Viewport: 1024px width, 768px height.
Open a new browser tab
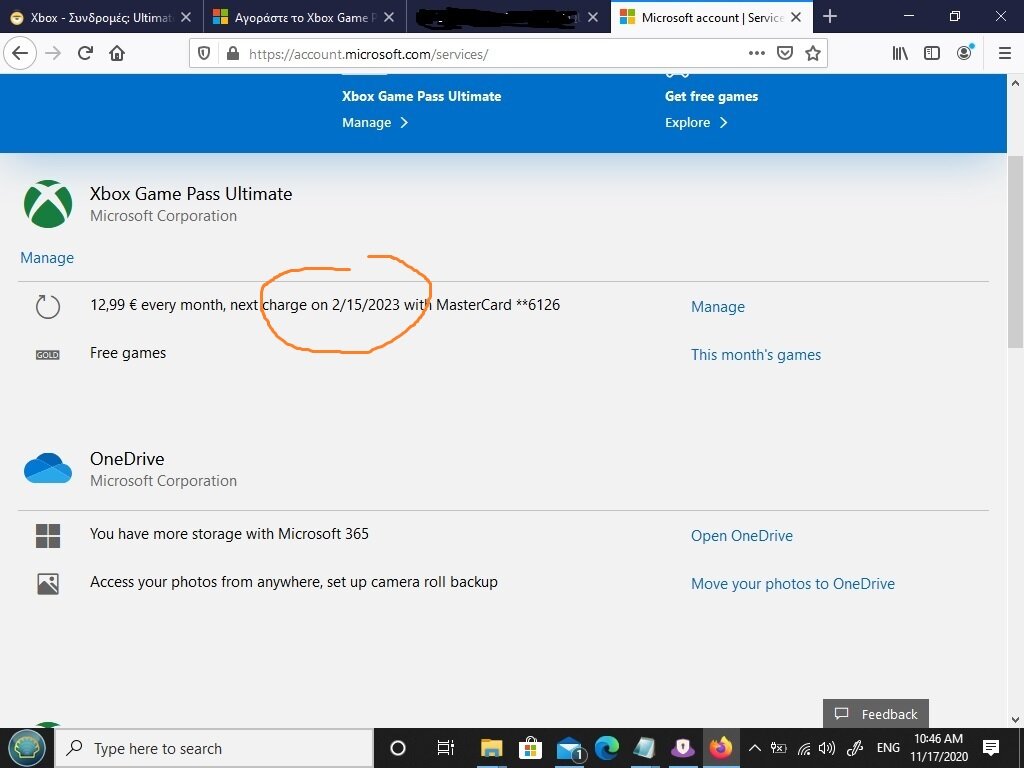pyautogui.click(x=829, y=17)
